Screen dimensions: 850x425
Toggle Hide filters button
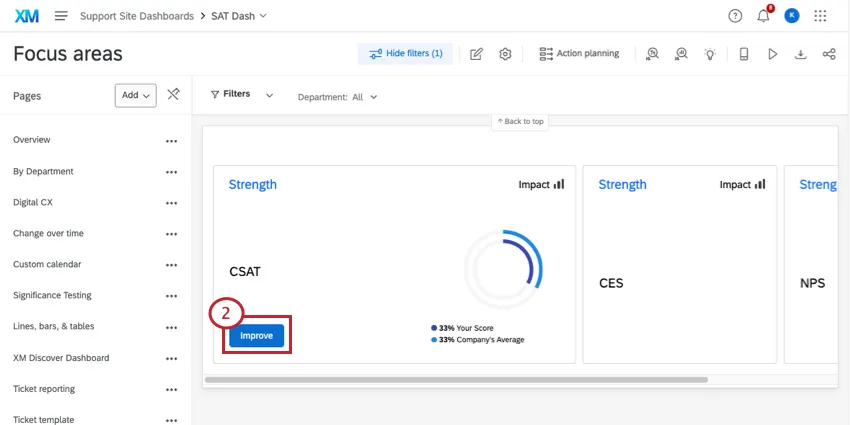pos(405,54)
